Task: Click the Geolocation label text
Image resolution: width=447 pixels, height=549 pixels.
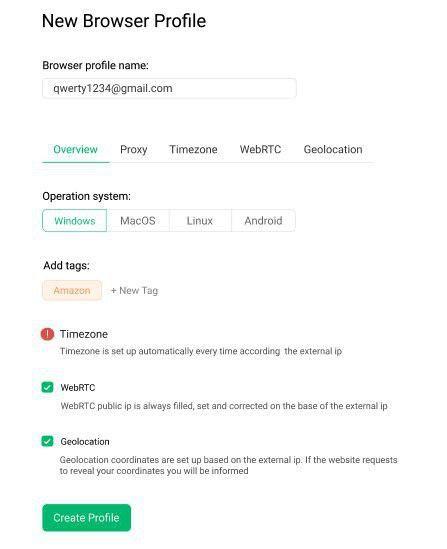Action: click(x=85, y=442)
